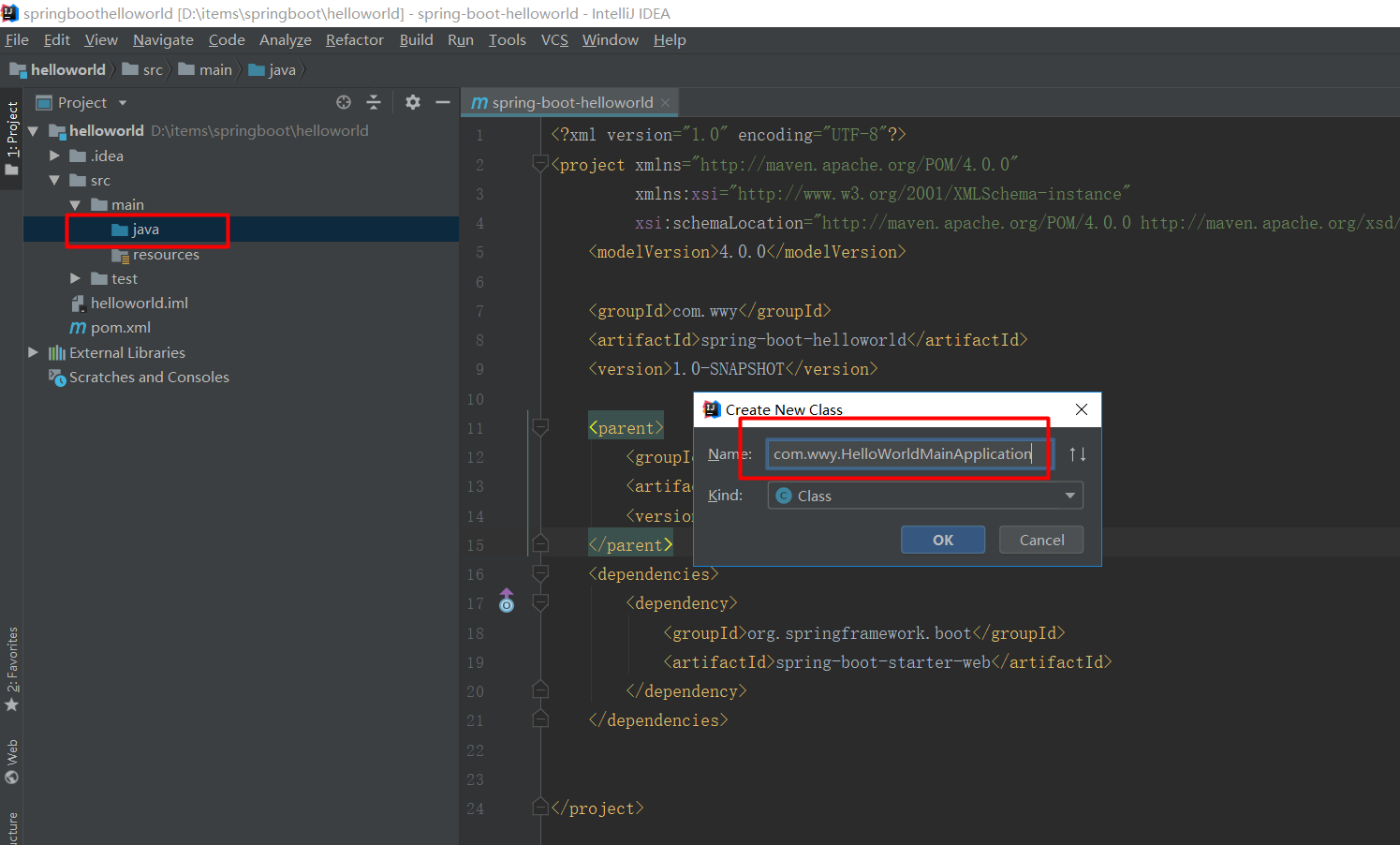
Task: Click main breadcrumb in navigation bar
Action: (x=205, y=69)
